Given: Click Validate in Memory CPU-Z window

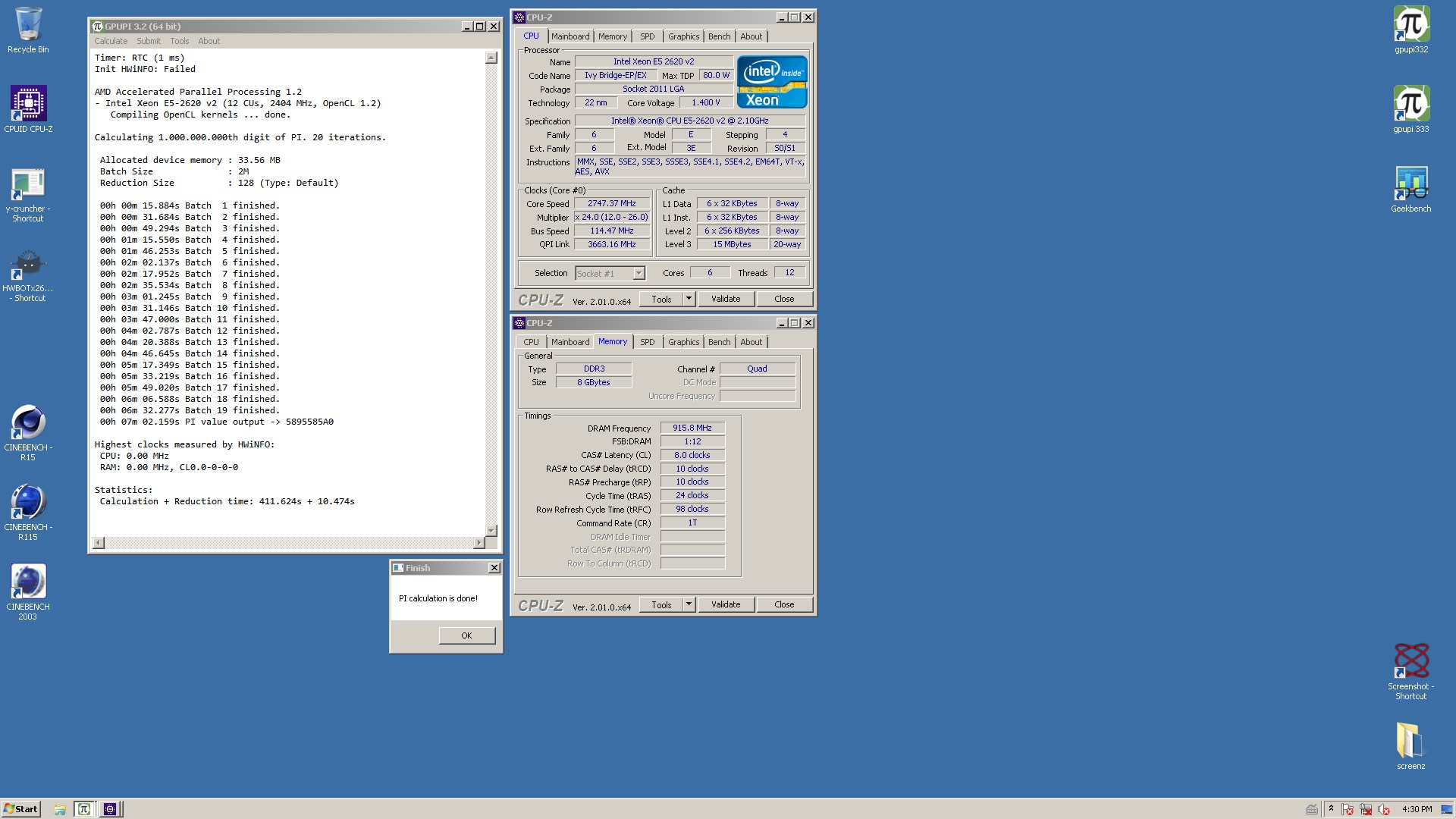Looking at the screenshot, I should tap(726, 604).
